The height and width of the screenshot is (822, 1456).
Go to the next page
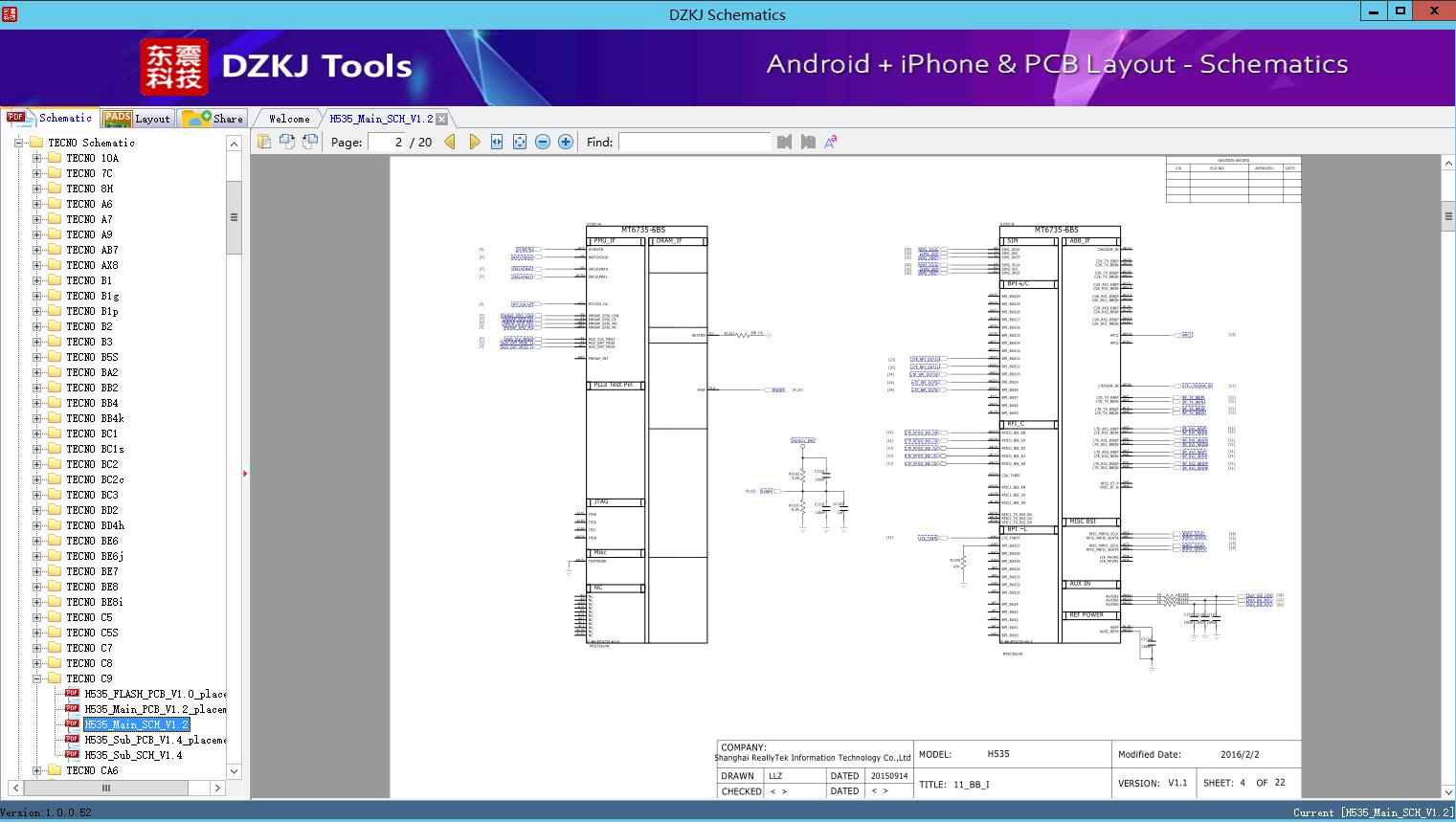point(474,142)
